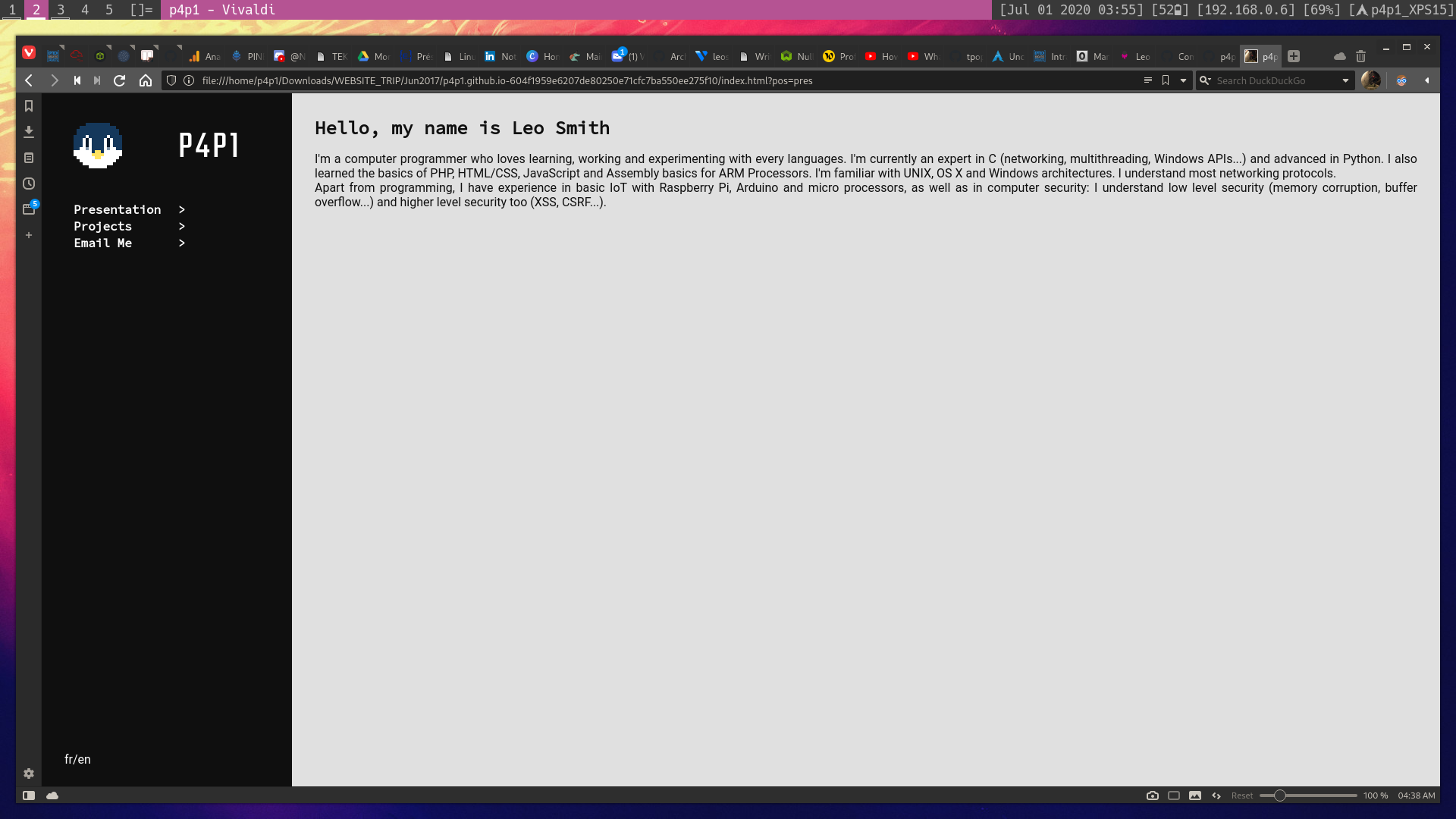
Task: Toggle the side panel visibility
Action: pyautogui.click(x=29, y=795)
